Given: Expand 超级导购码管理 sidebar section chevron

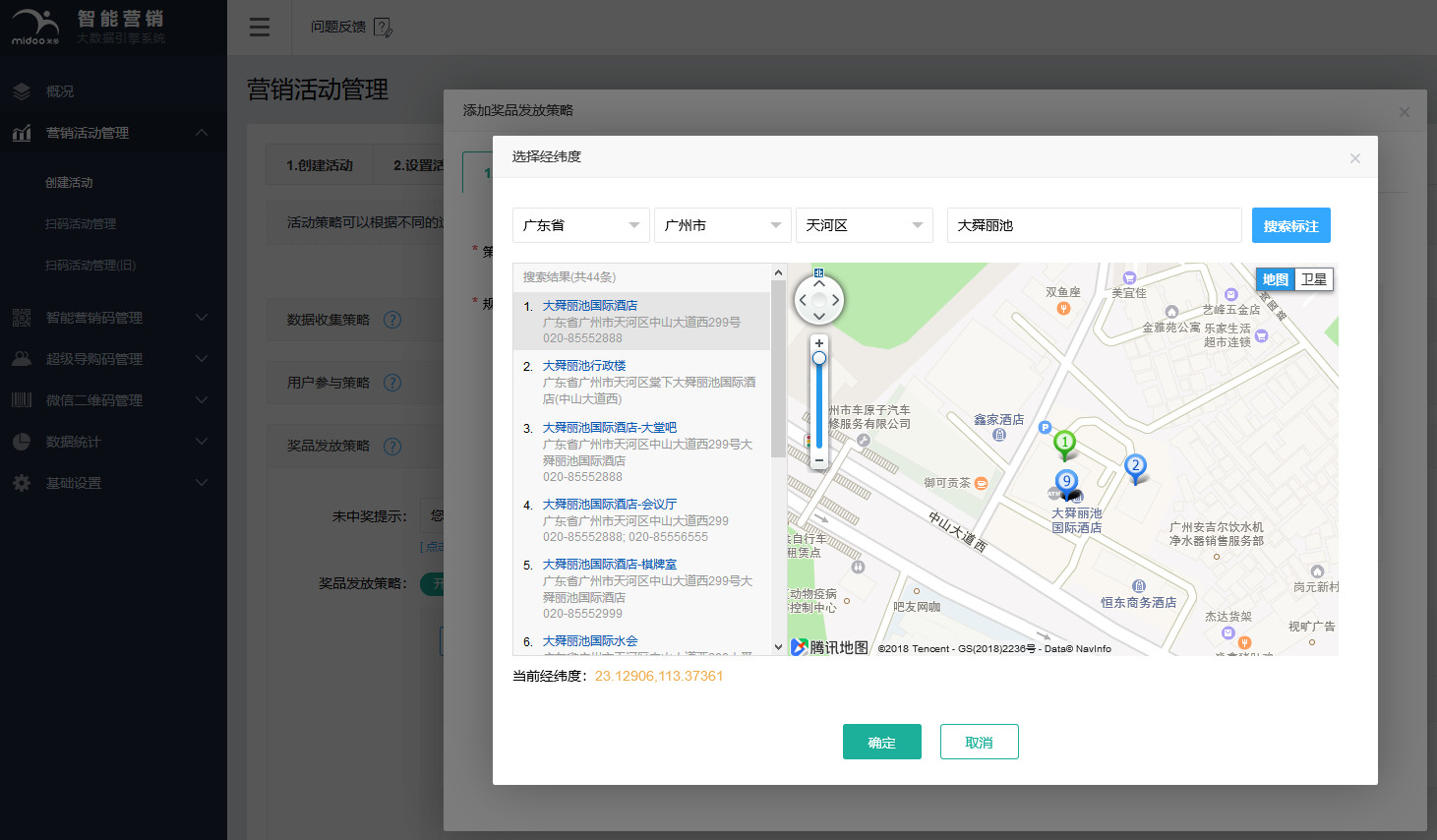Looking at the screenshot, I should pyautogui.click(x=202, y=359).
